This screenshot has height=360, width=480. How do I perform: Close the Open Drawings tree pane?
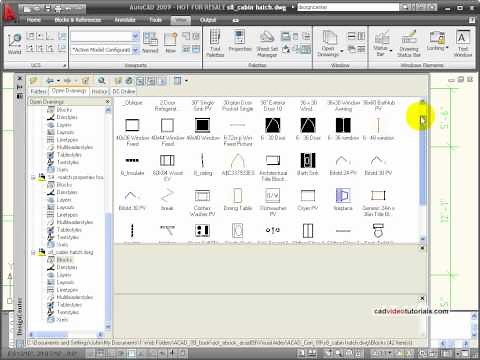tap(108, 101)
